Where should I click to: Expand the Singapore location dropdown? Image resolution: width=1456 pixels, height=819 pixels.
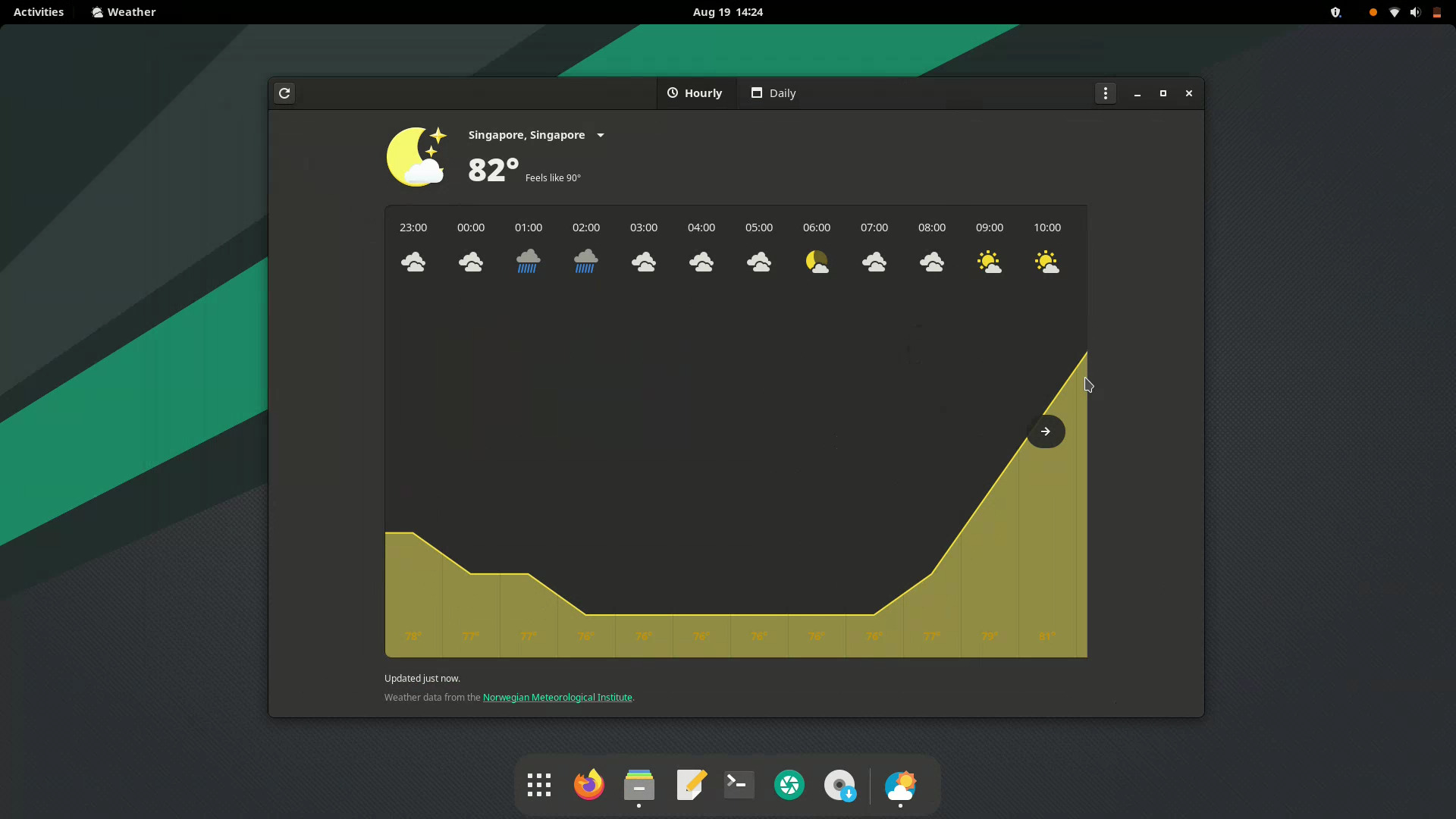(601, 135)
